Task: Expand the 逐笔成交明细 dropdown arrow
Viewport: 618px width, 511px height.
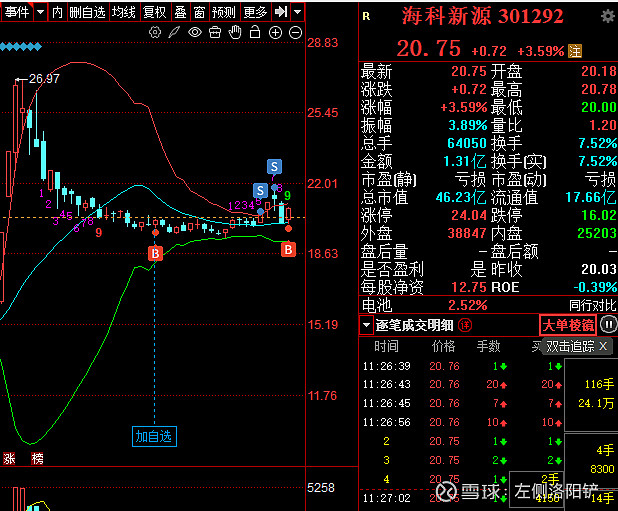Action: click(x=366, y=325)
